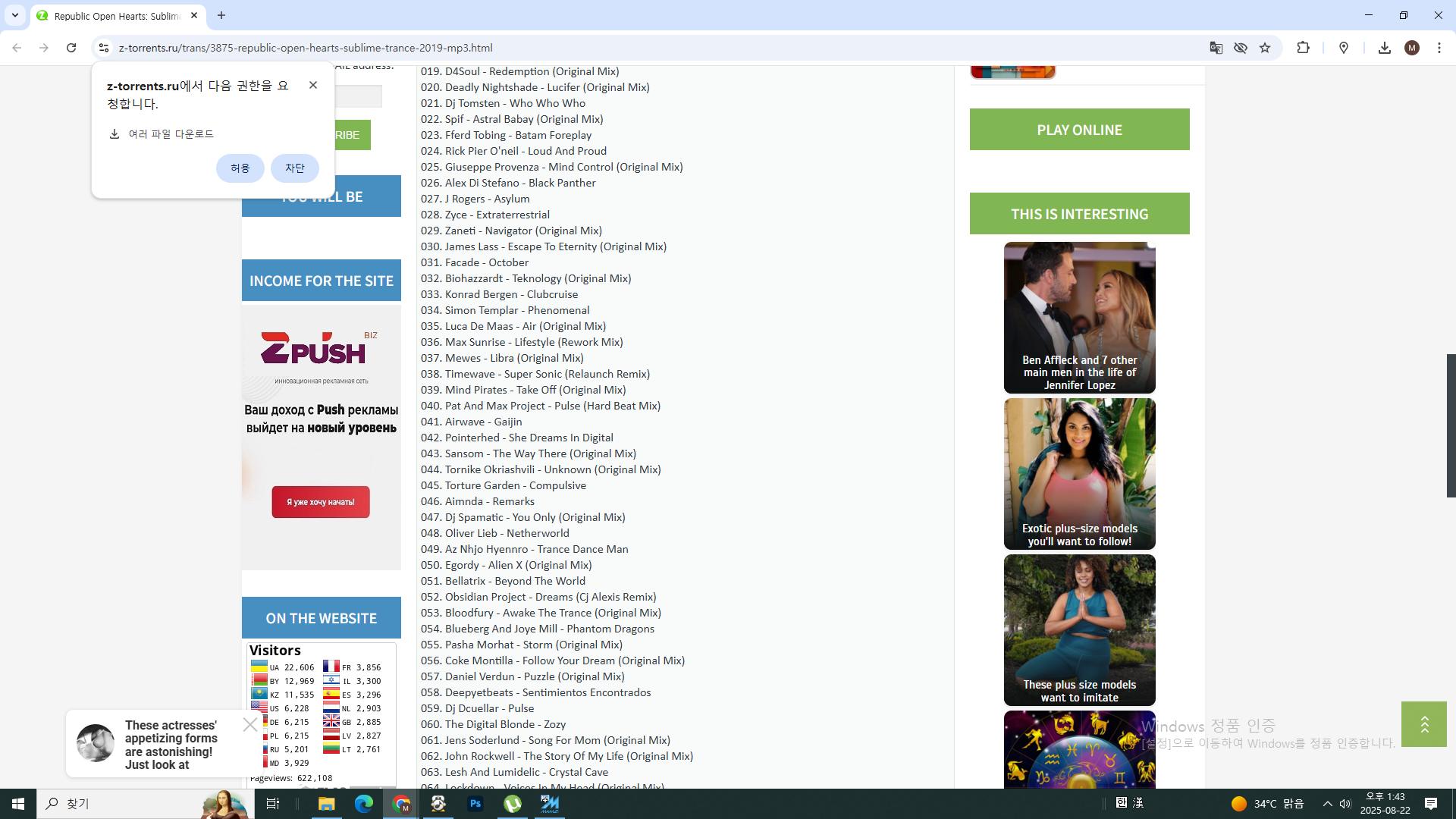This screenshot has height=819, width=1456.
Task: Open Task View on the taskbar
Action: pos(273,804)
